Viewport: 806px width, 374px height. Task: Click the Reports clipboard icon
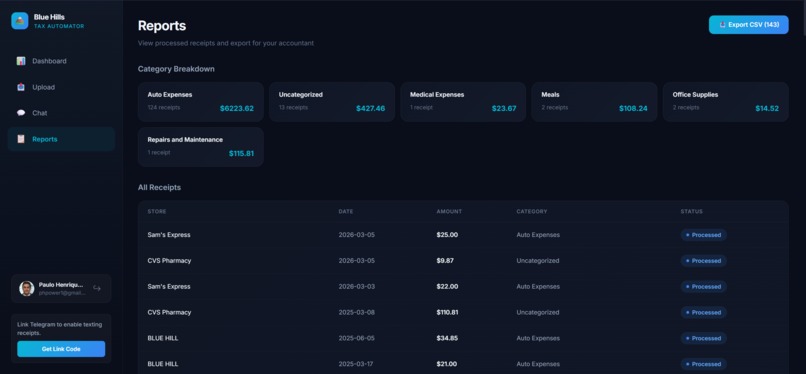point(21,139)
